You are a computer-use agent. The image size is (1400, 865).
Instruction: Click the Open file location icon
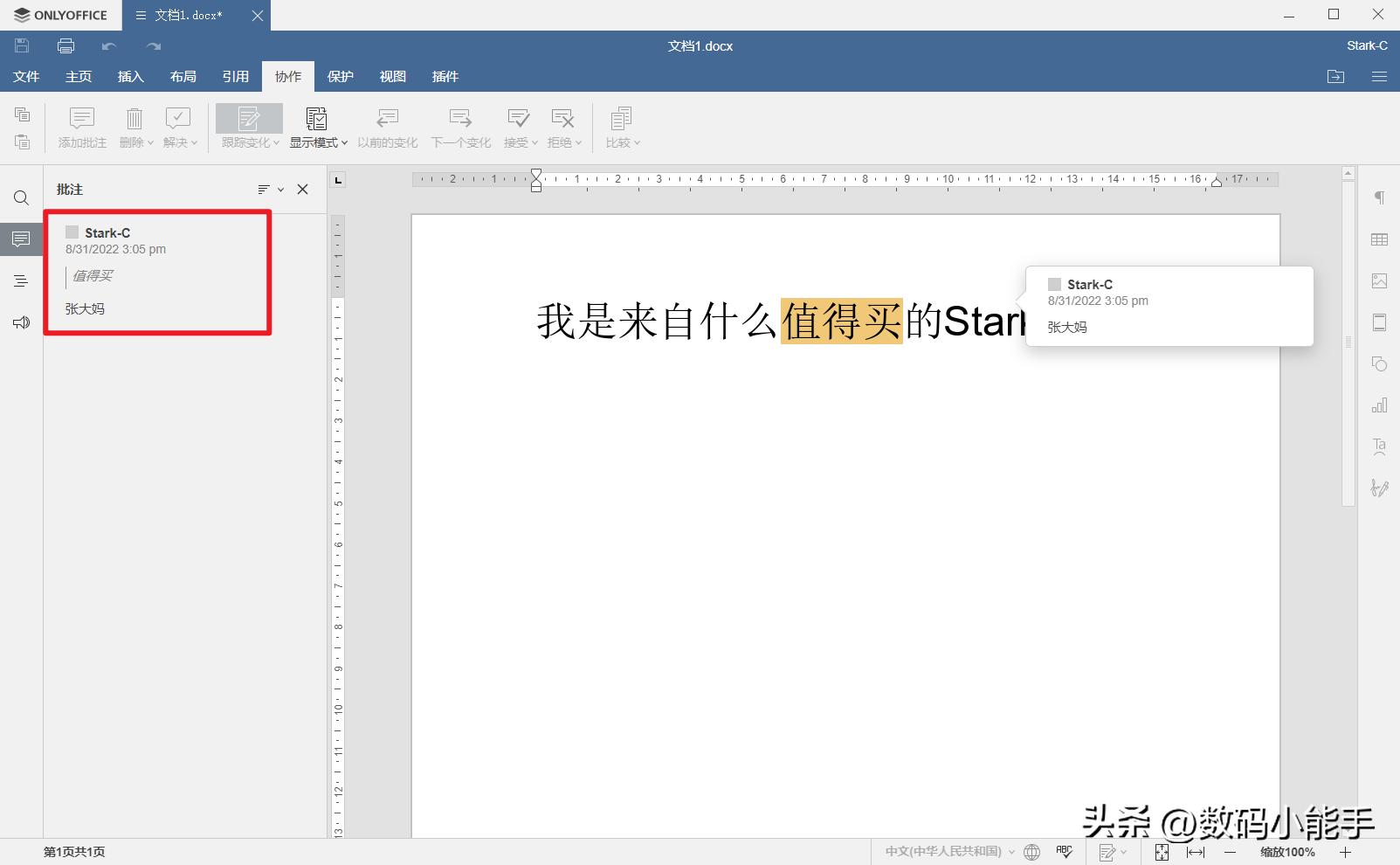[x=1335, y=77]
